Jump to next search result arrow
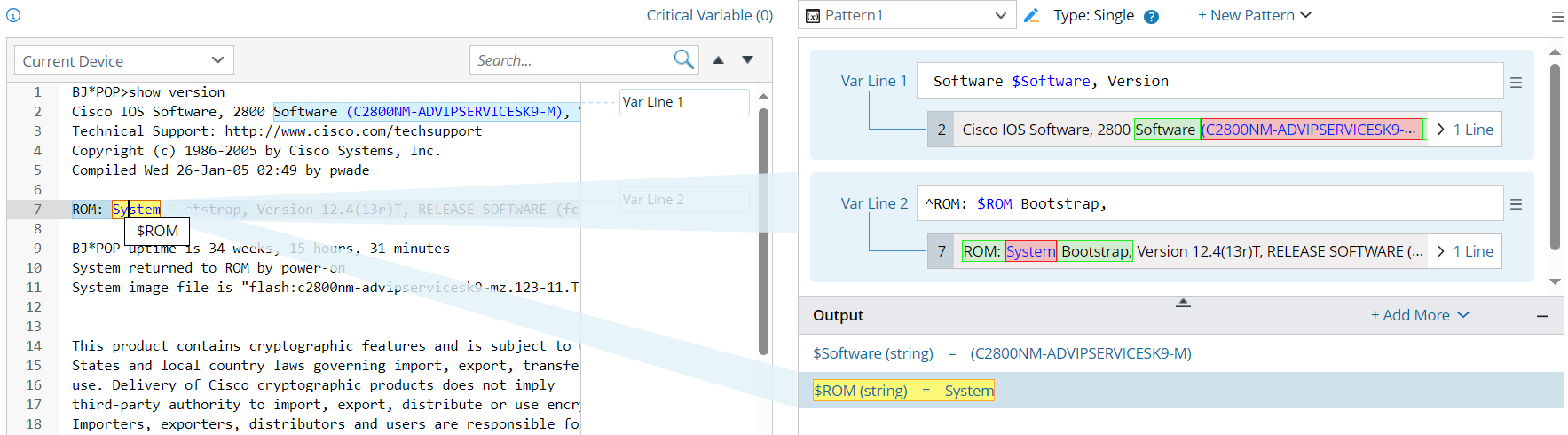1568x435 pixels. click(748, 59)
